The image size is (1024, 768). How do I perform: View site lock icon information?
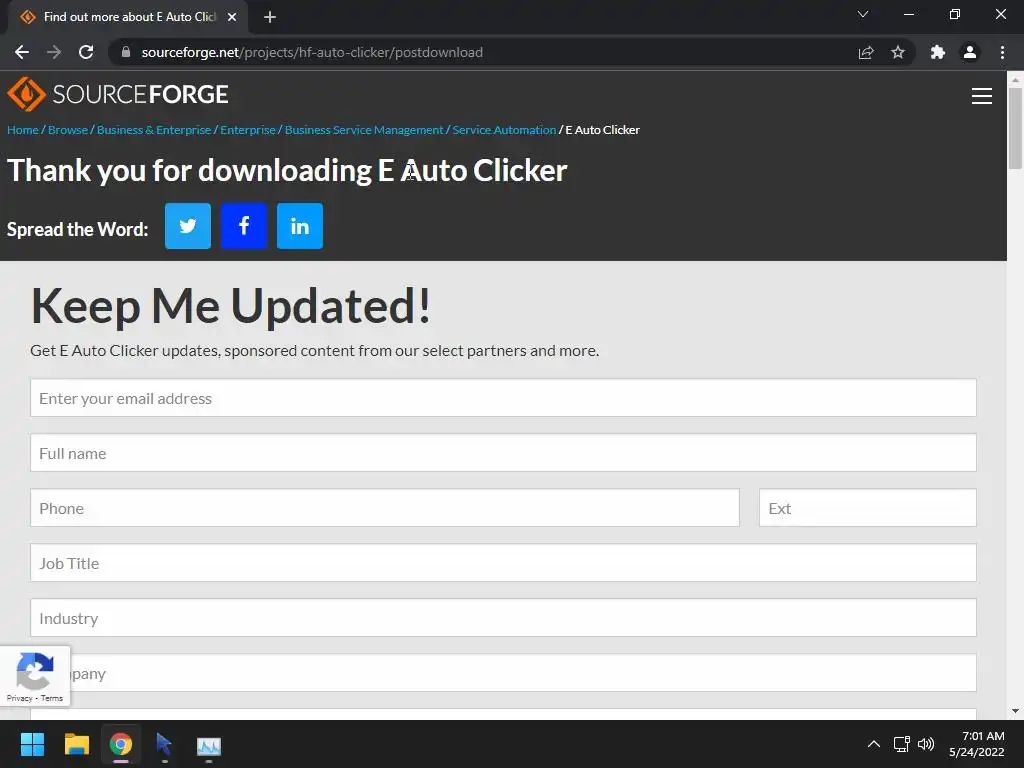(126, 52)
